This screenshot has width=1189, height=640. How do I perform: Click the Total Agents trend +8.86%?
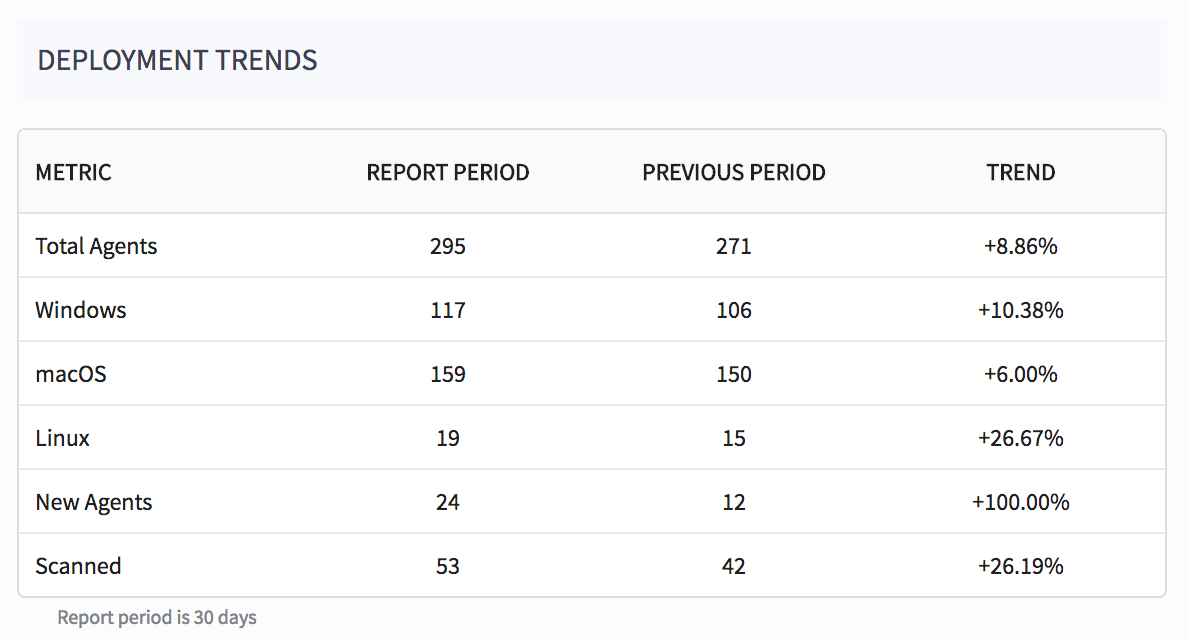pyautogui.click(x=1020, y=246)
